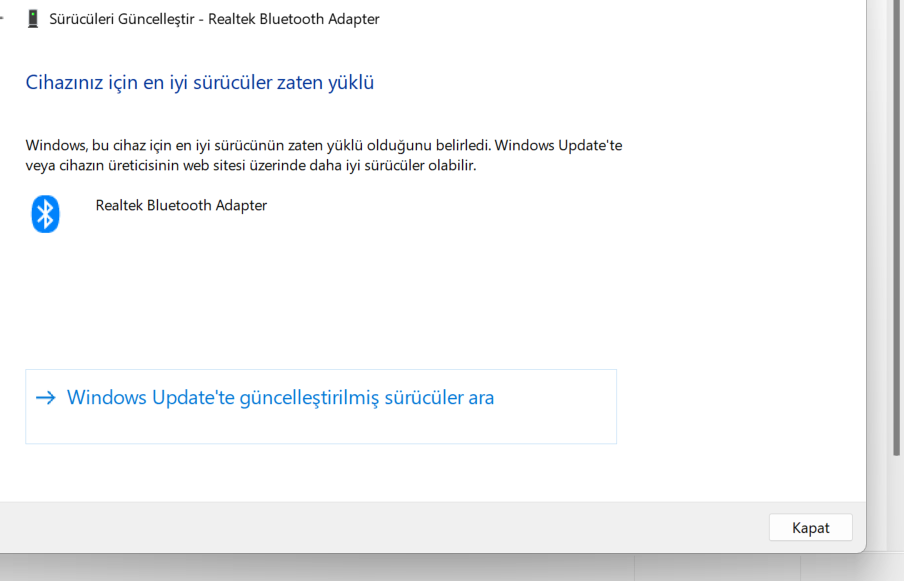This screenshot has height=581, width=904.
Task: Click the Kapat button
Action: 810,527
